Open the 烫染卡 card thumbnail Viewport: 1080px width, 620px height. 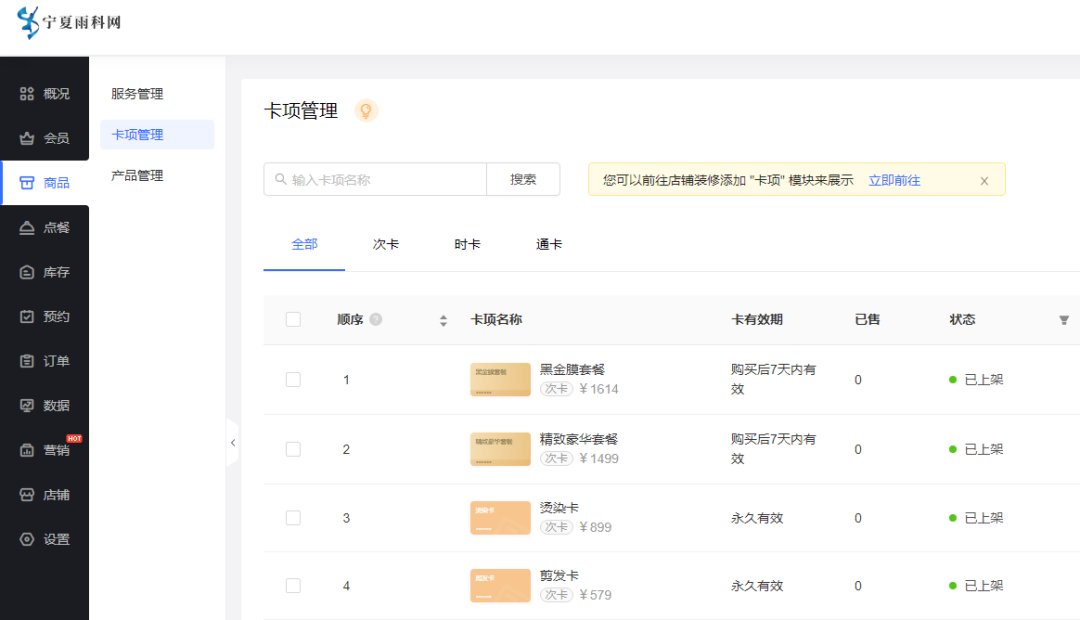click(x=501, y=518)
